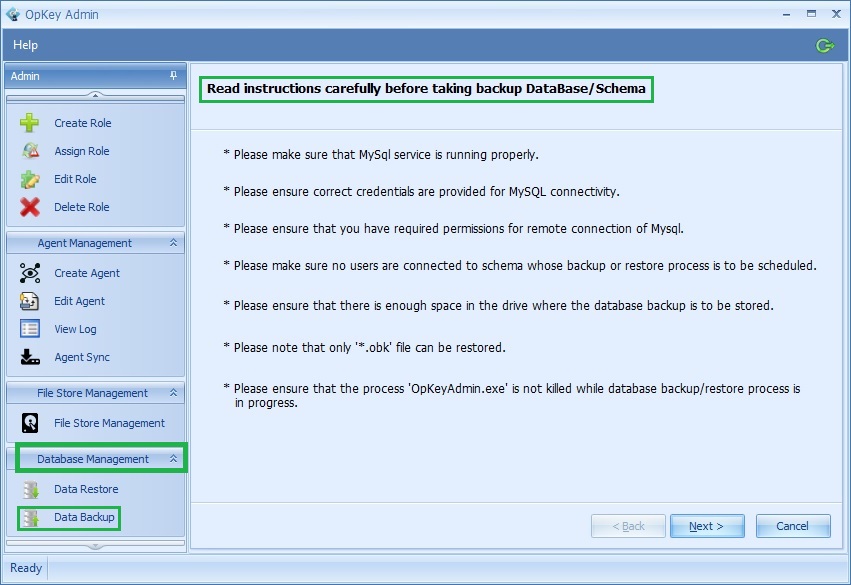The image size is (851, 585).
Task: Click the Edit Role pencil icon
Action: [x=30, y=179]
